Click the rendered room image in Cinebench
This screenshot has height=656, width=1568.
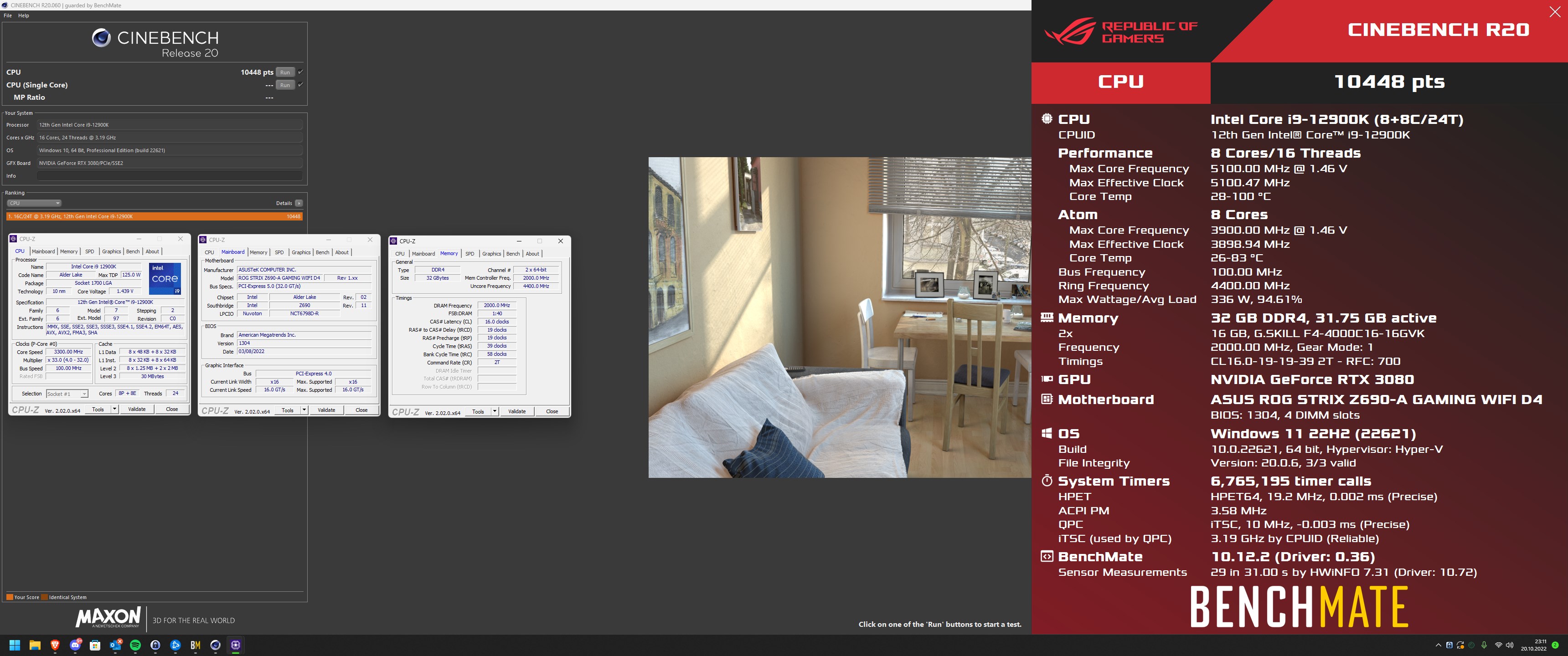840,317
